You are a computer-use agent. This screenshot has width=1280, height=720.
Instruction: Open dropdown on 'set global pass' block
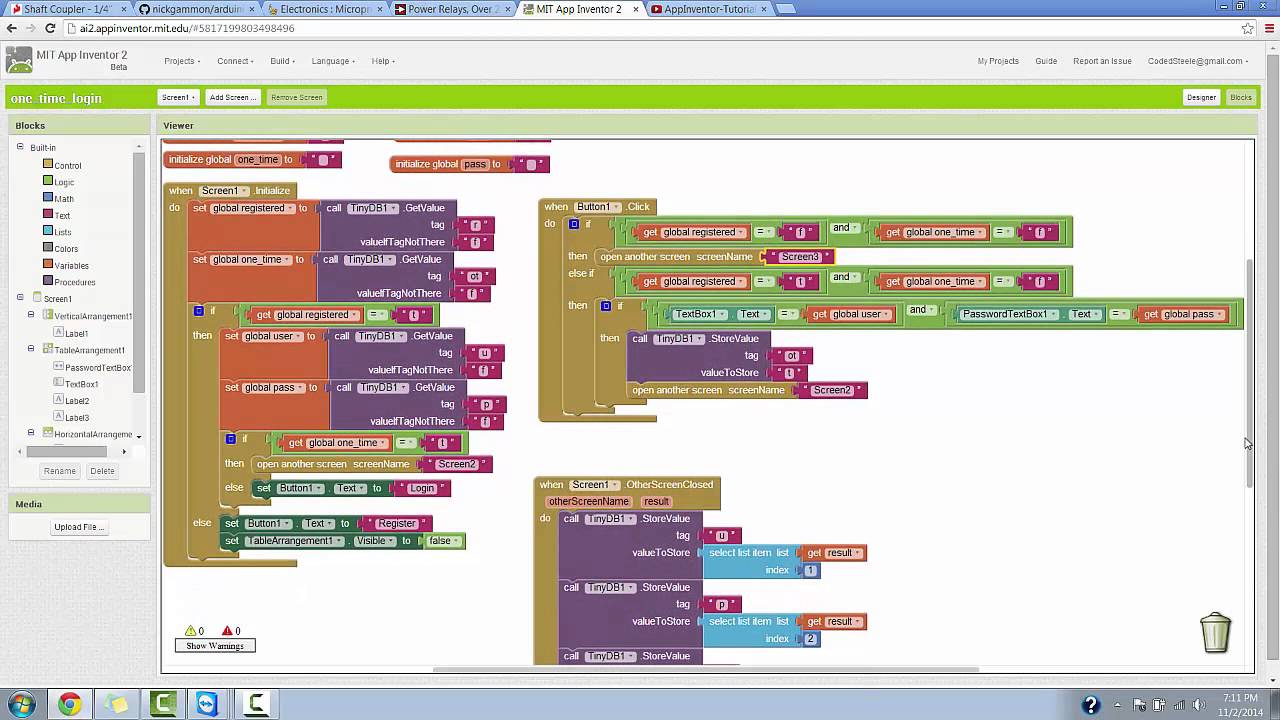[x=300, y=387]
